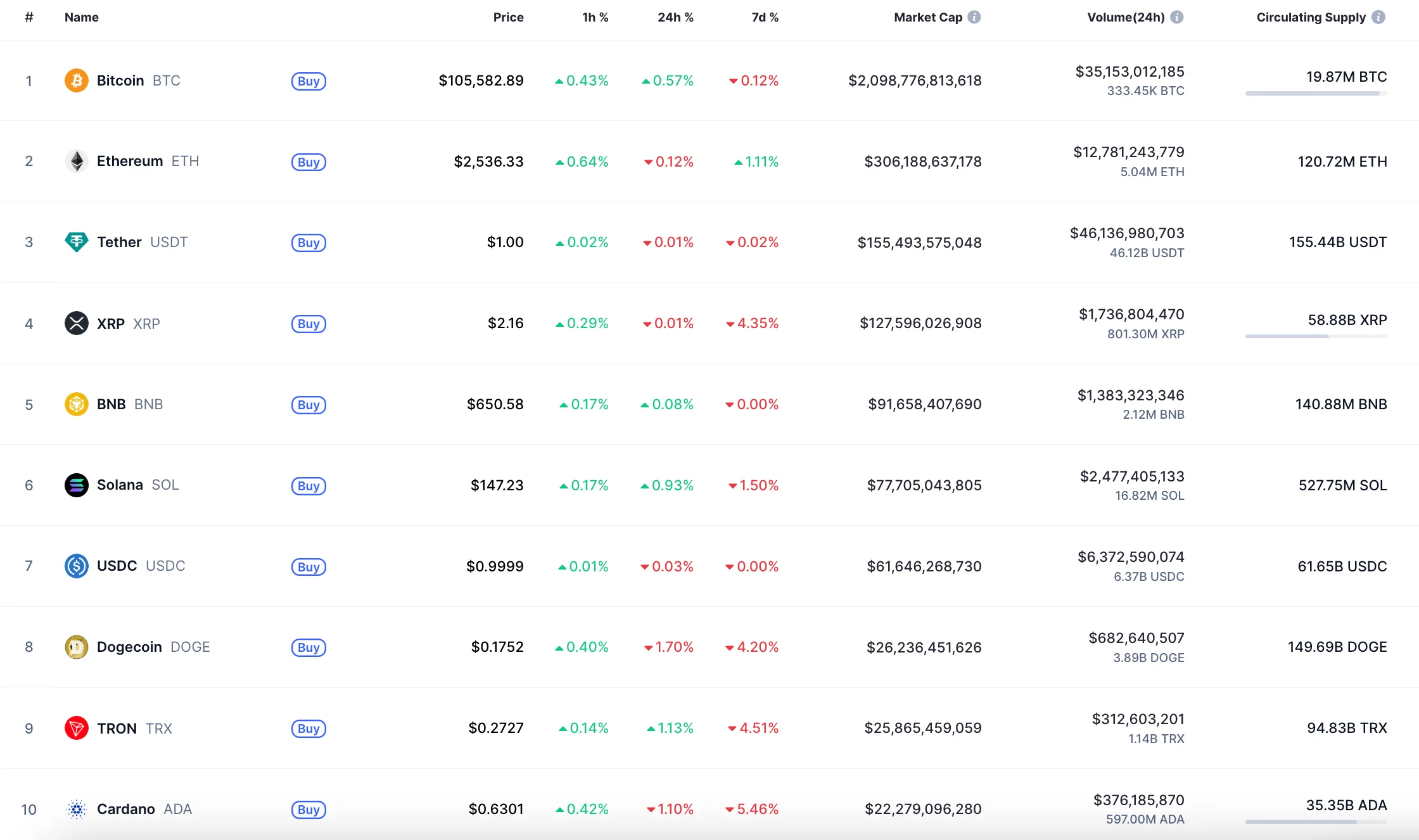The image size is (1419, 840).
Task: Sort by Name column header
Action: click(x=82, y=17)
